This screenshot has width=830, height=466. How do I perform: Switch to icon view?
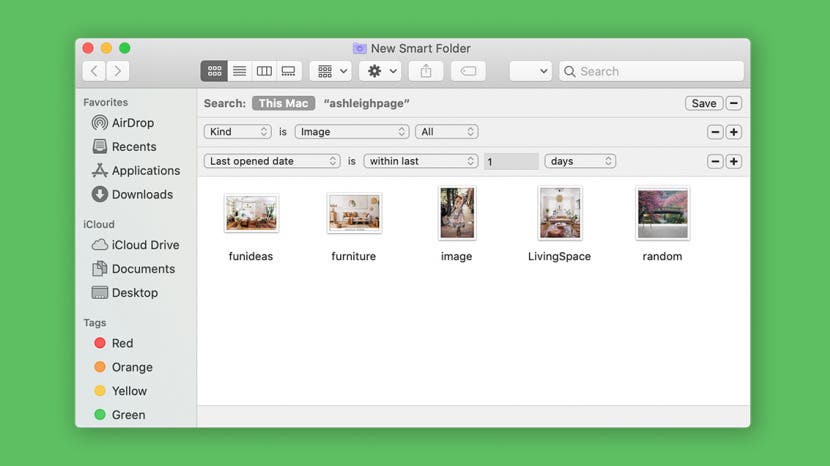(214, 71)
